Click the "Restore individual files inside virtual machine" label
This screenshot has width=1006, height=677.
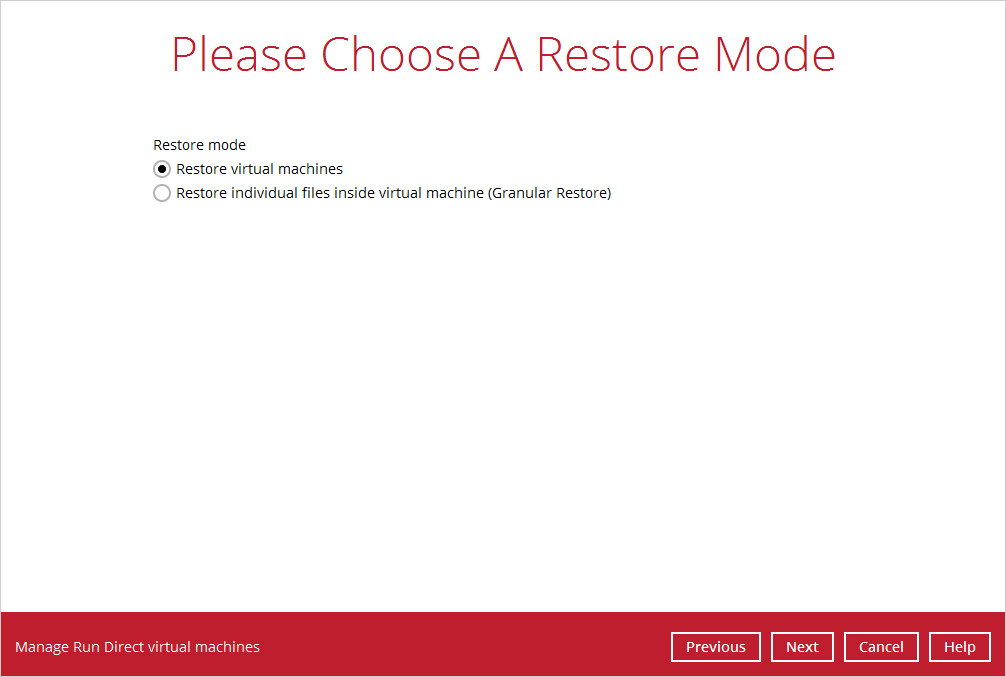click(330, 193)
